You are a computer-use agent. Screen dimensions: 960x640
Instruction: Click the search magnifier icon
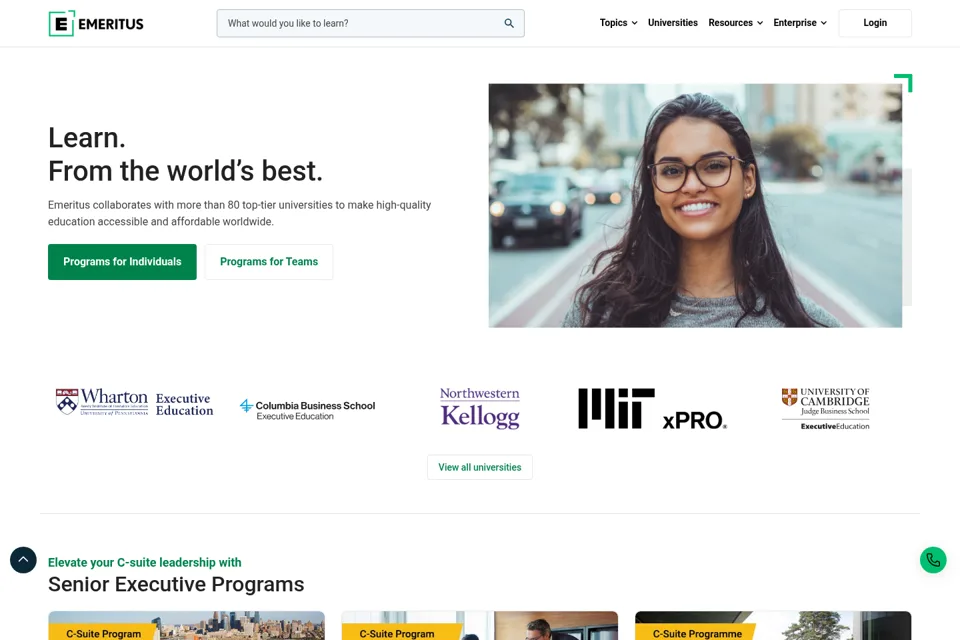click(509, 23)
